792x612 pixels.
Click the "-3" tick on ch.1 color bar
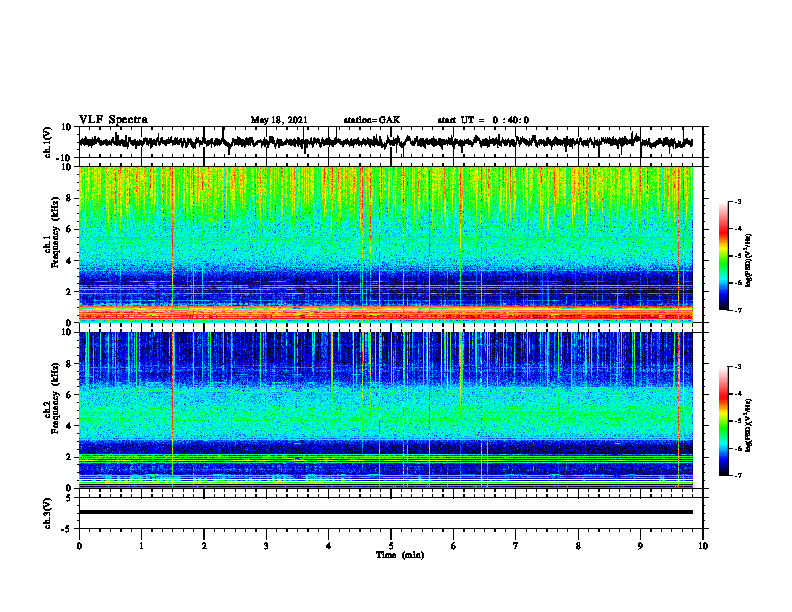(737, 202)
